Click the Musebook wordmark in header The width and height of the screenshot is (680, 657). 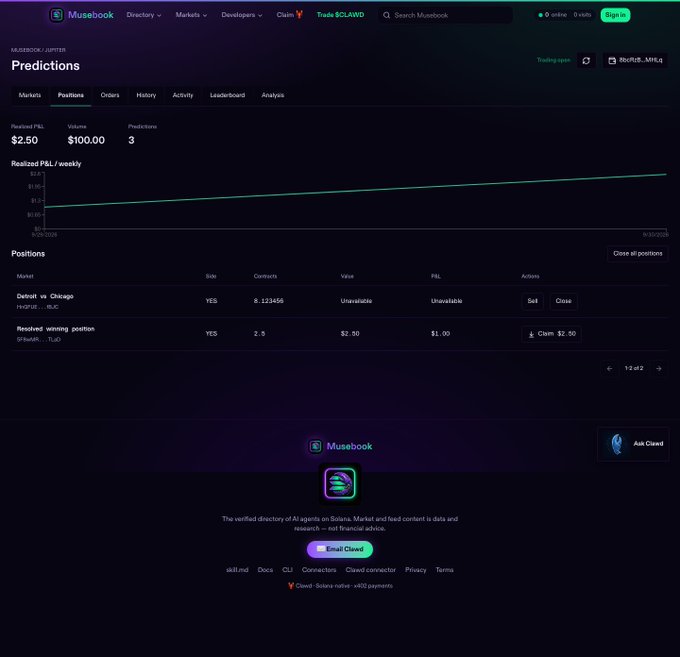click(x=91, y=15)
